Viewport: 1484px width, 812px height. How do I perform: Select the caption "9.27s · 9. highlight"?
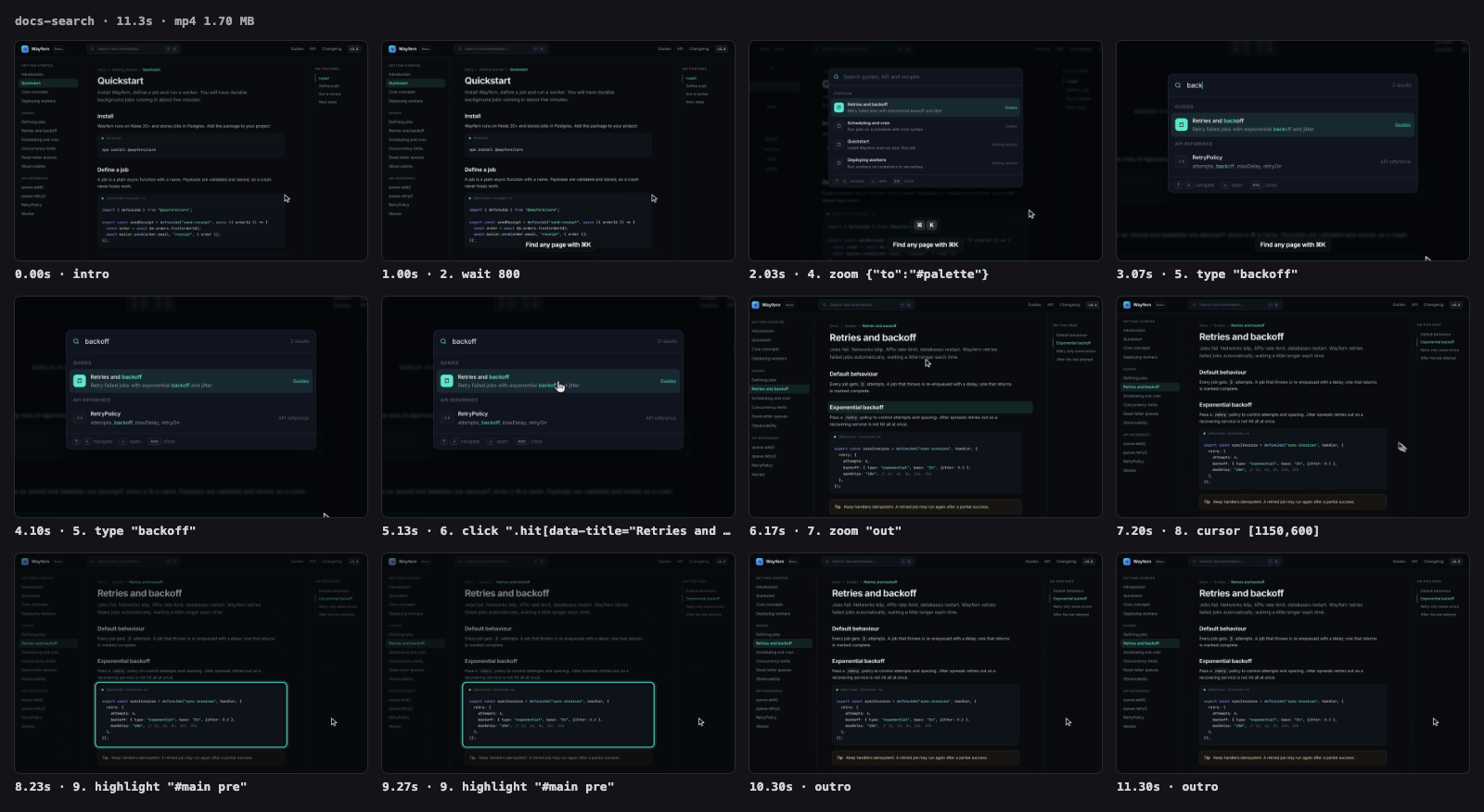point(498,787)
